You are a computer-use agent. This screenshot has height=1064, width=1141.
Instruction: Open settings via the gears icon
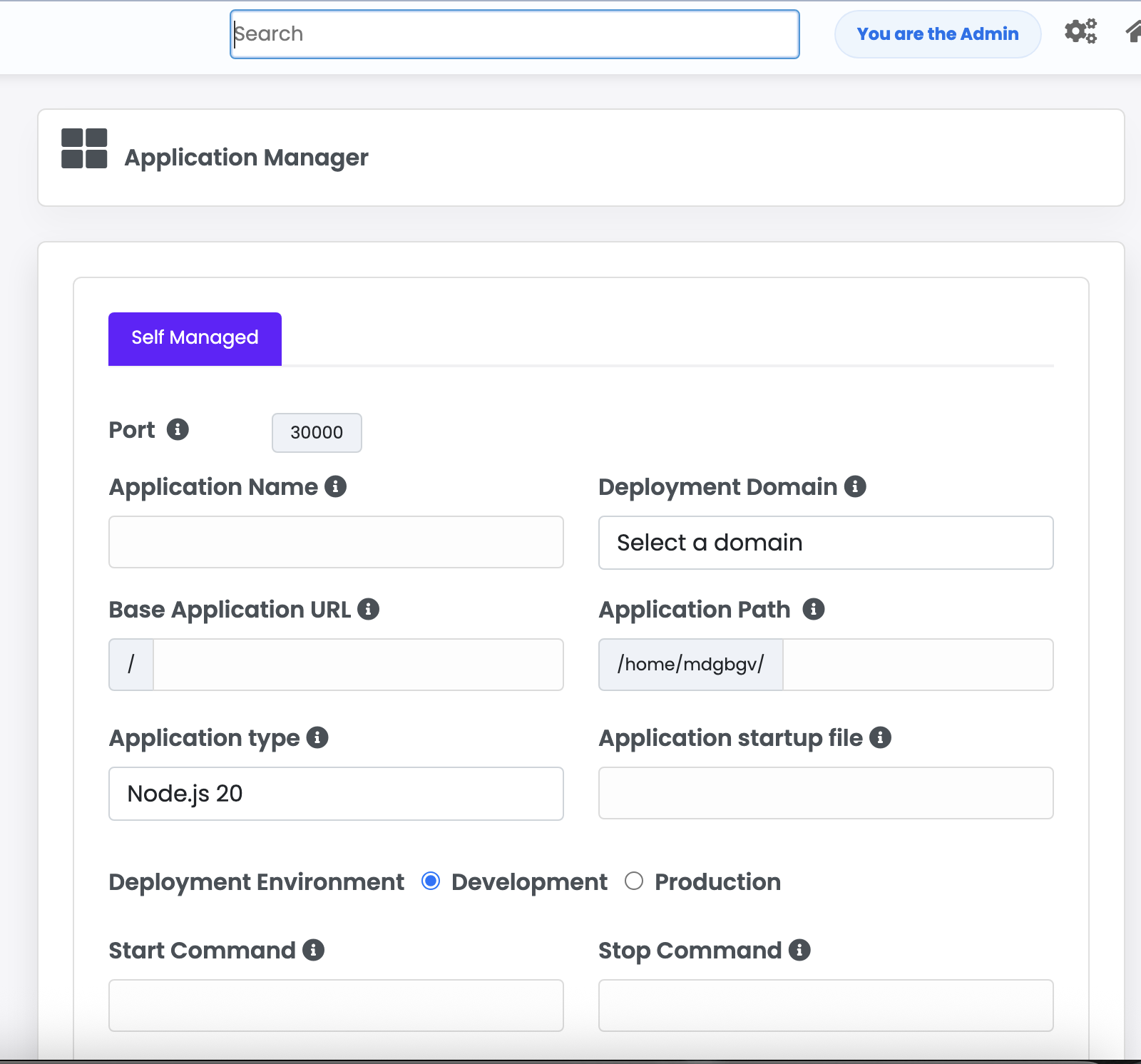click(1080, 32)
